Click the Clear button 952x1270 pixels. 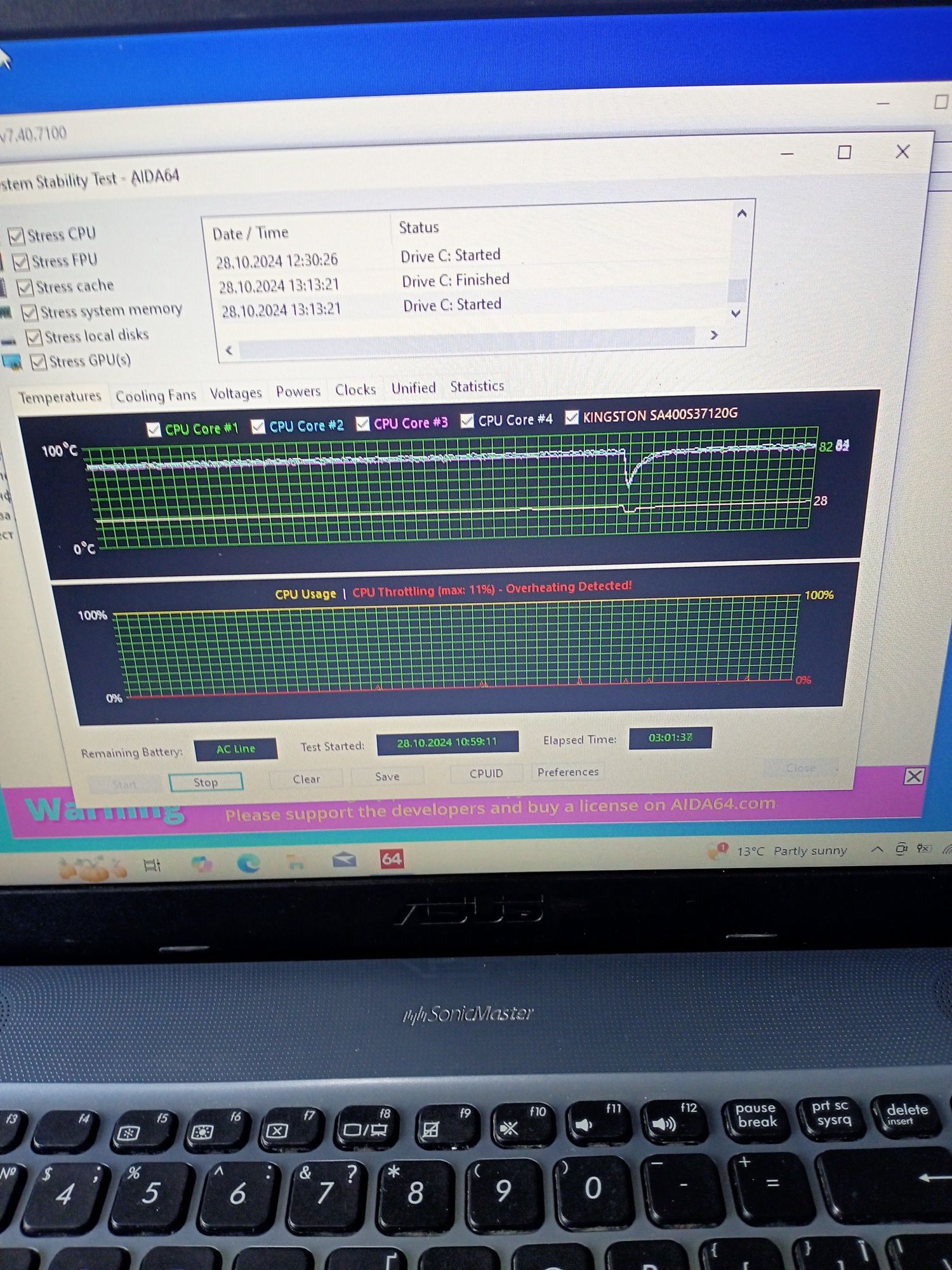click(306, 779)
